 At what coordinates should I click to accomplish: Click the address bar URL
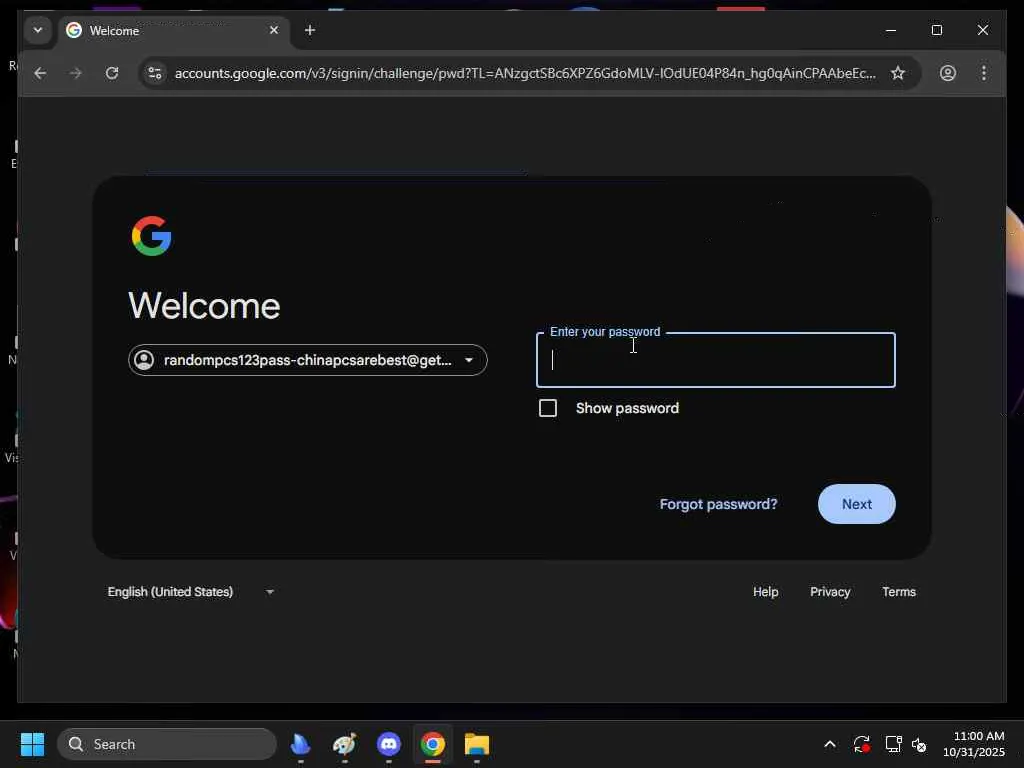[x=525, y=73]
